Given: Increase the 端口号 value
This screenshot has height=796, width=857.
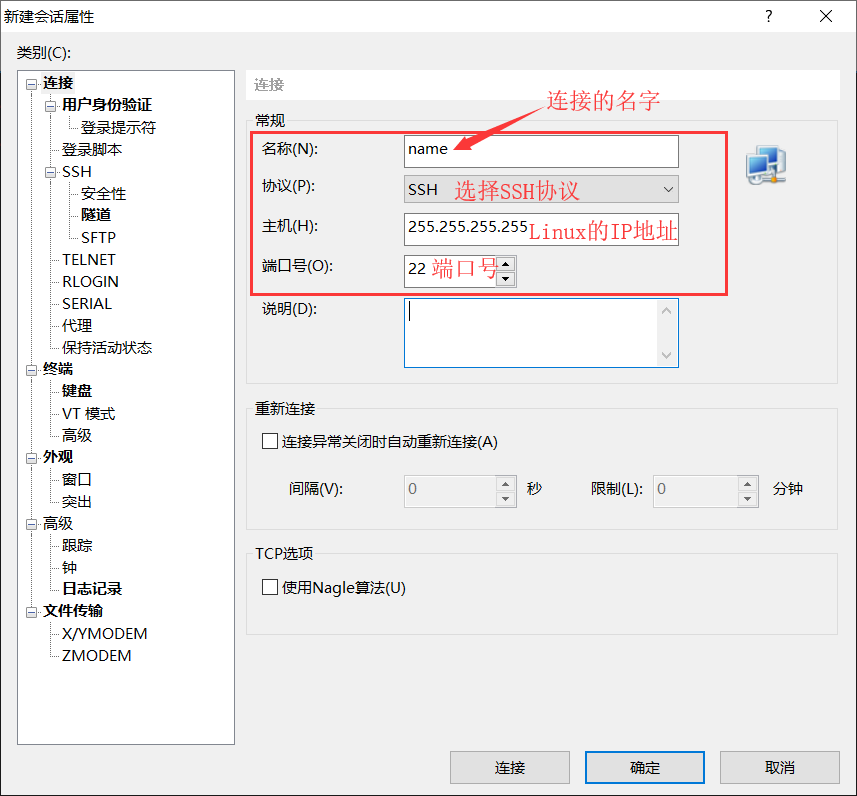Looking at the screenshot, I should pyautogui.click(x=506, y=265).
